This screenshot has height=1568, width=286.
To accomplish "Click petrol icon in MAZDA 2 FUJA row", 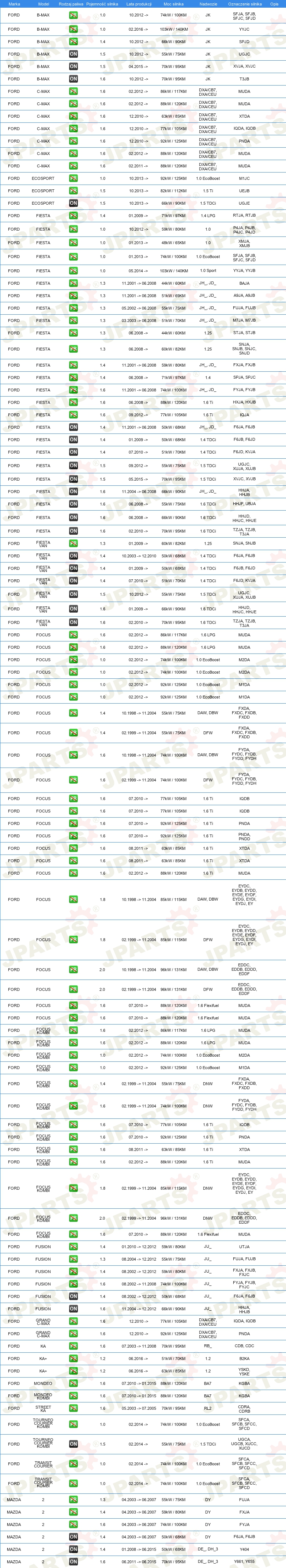I will point(73,1500).
